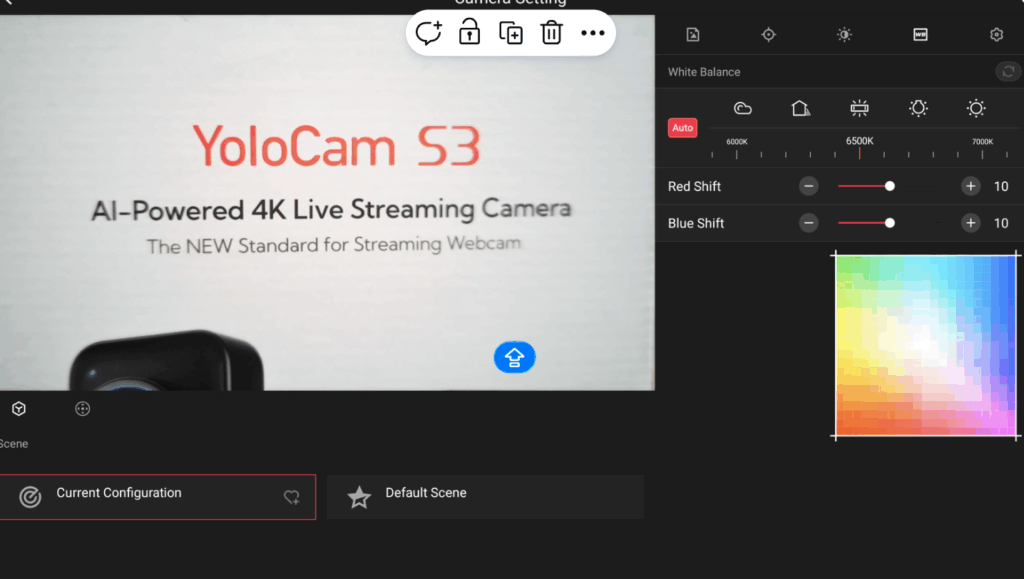This screenshot has height=579, width=1024.
Task: Open the focus crosshair tab
Action: (769, 35)
